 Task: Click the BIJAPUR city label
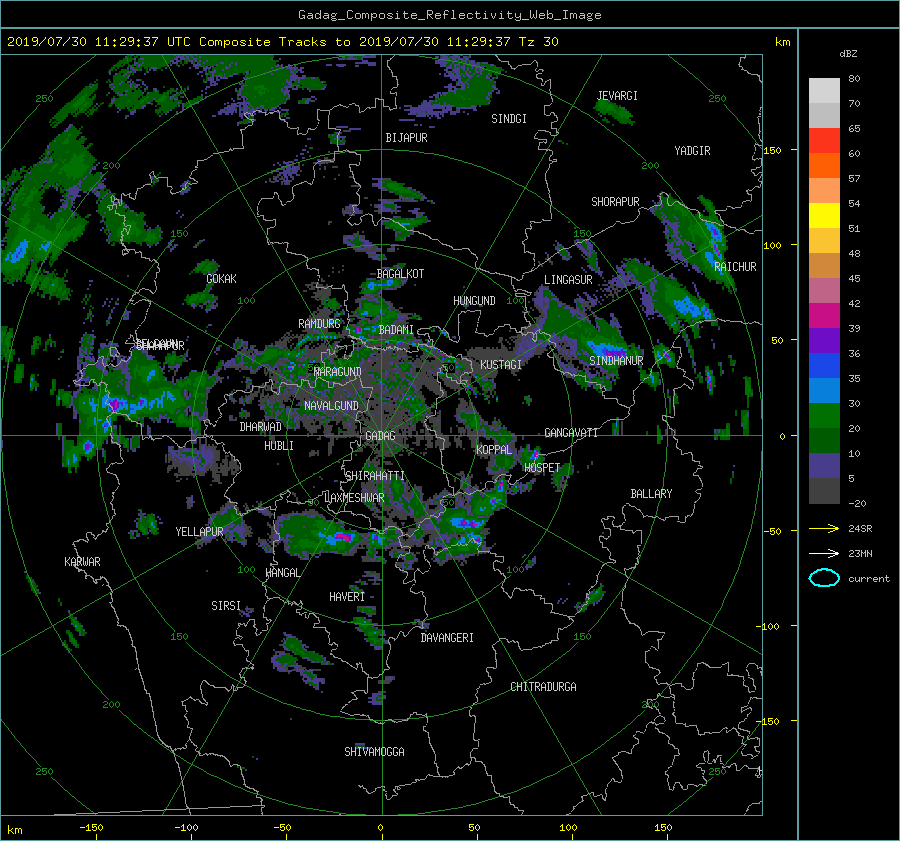click(x=406, y=138)
